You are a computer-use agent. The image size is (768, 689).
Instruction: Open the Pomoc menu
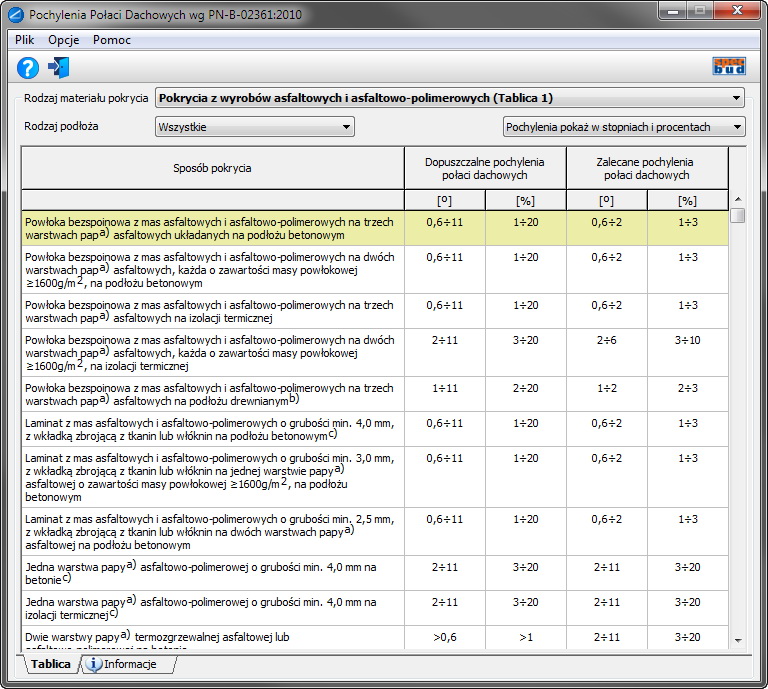pyautogui.click(x=112, y=40)
